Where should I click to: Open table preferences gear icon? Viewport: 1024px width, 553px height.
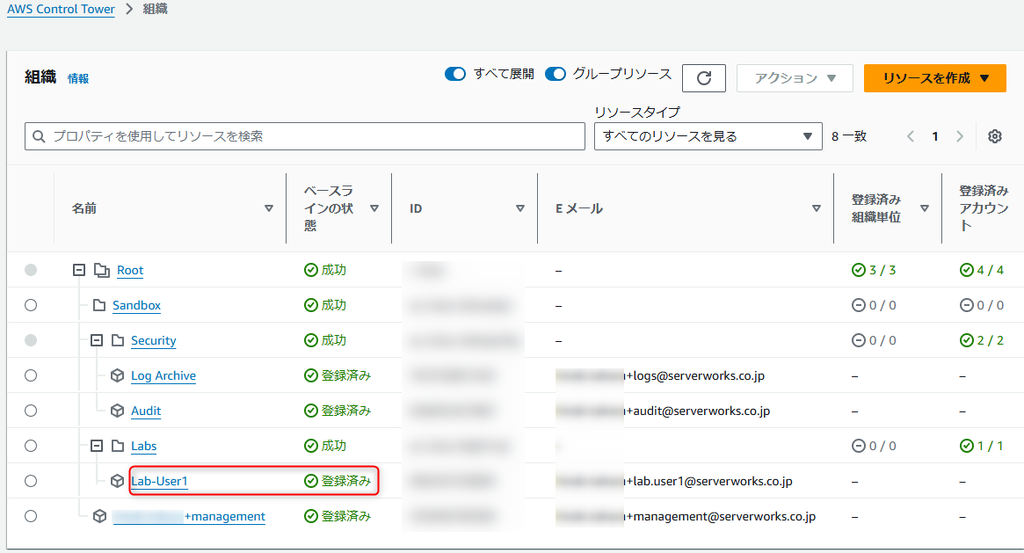point(995,136)
